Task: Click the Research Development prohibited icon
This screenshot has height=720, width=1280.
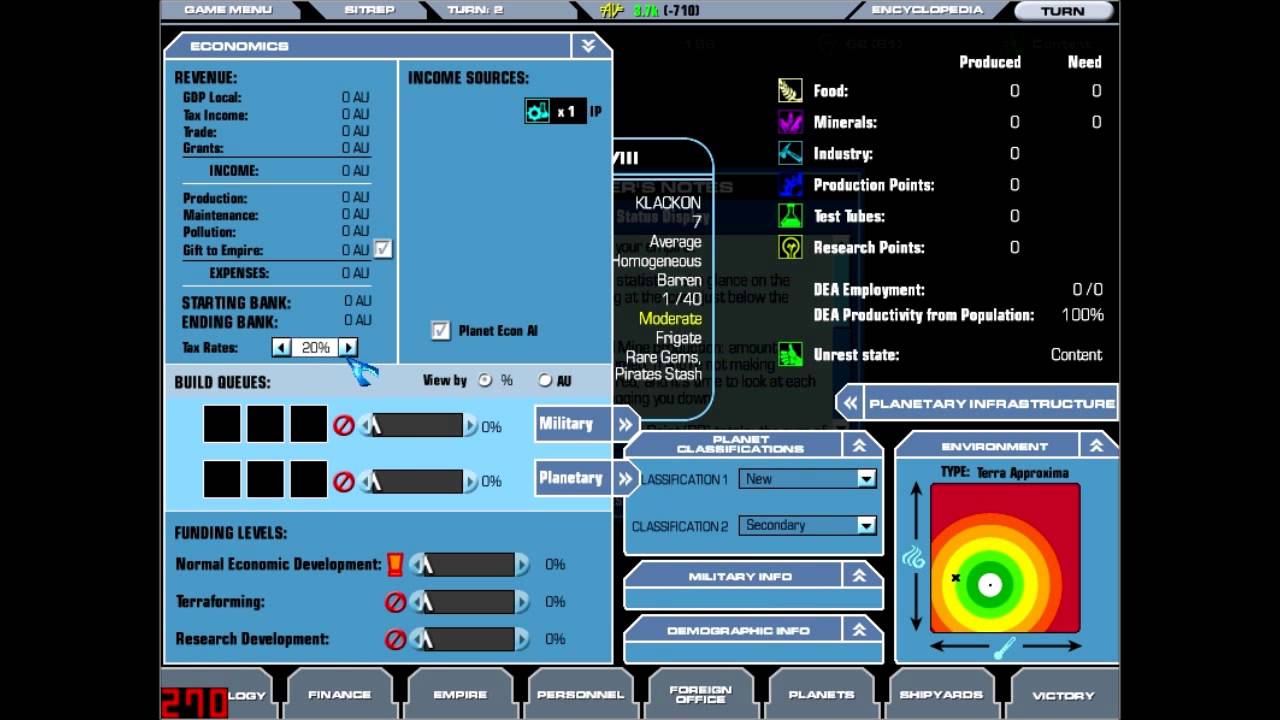Action: pyautogui.click(x=395, y=639)
